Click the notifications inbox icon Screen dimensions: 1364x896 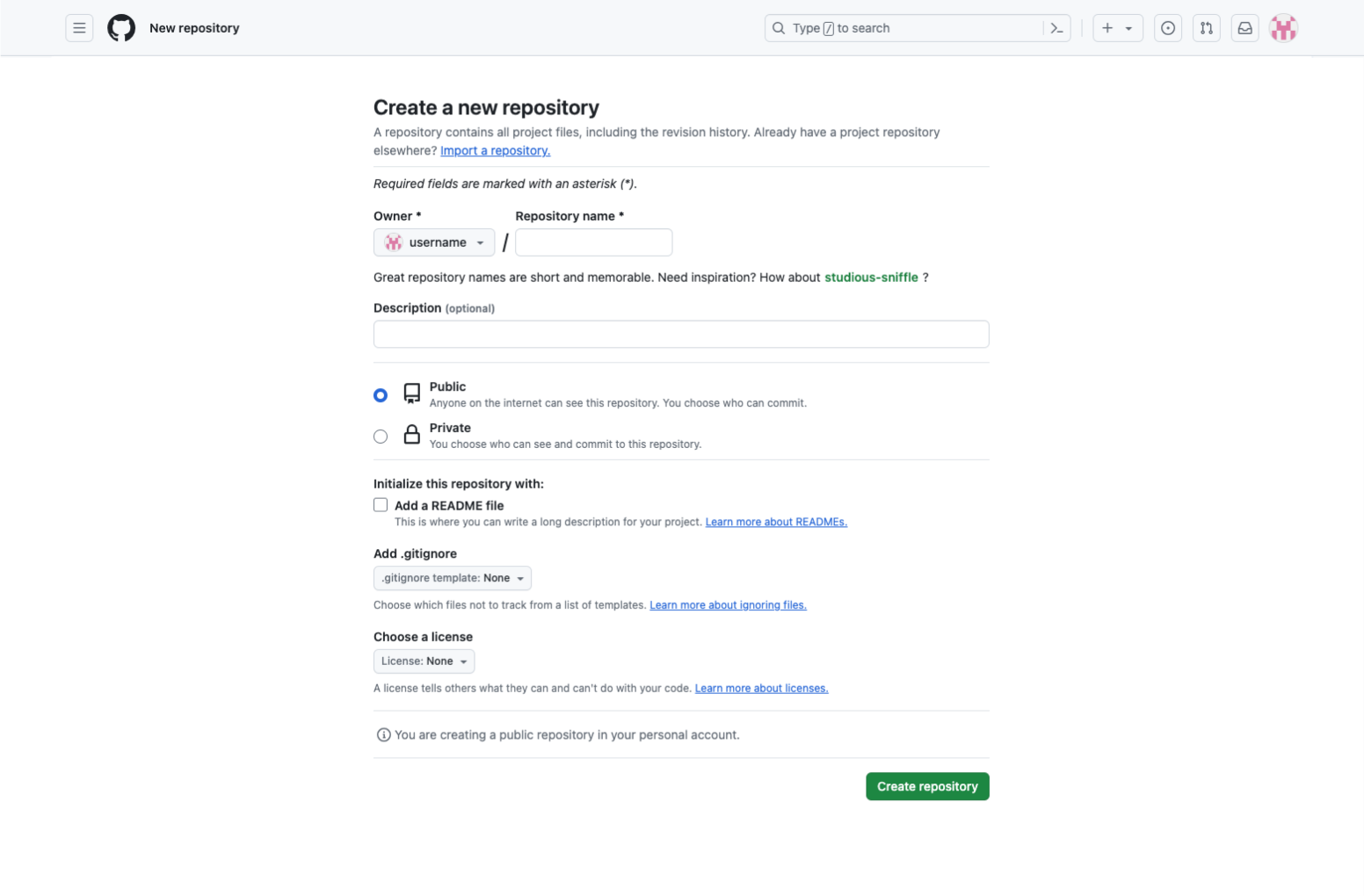(1244, 27)
